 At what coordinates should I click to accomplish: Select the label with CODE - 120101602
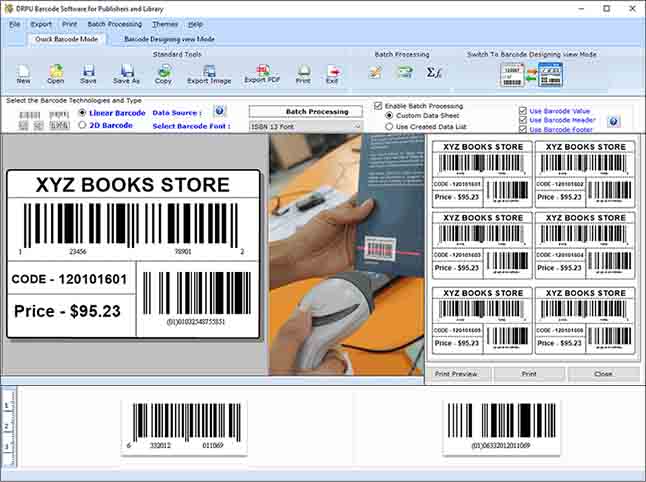[x=585, y=173]
